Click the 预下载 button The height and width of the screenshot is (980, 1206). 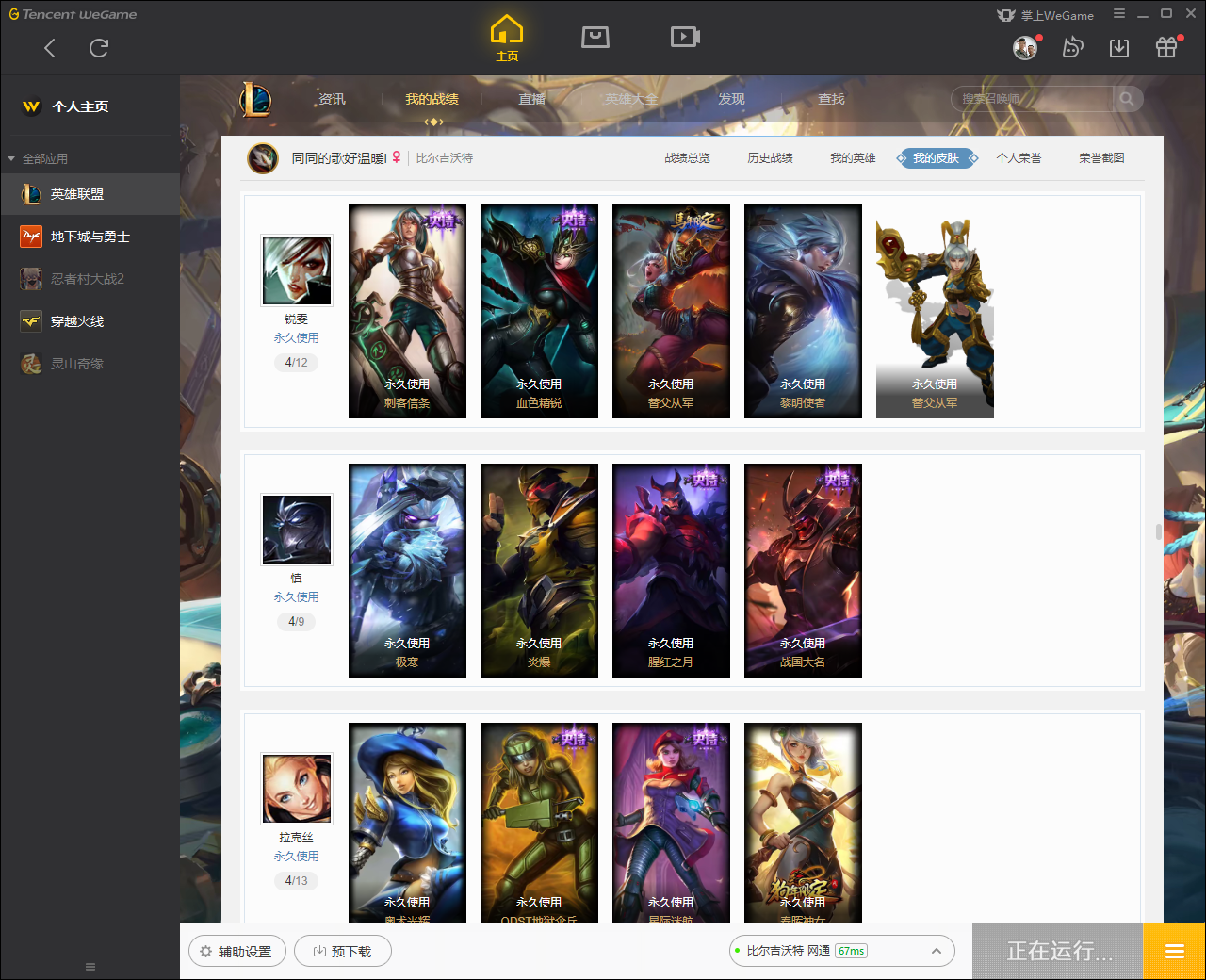coord(343,952)
